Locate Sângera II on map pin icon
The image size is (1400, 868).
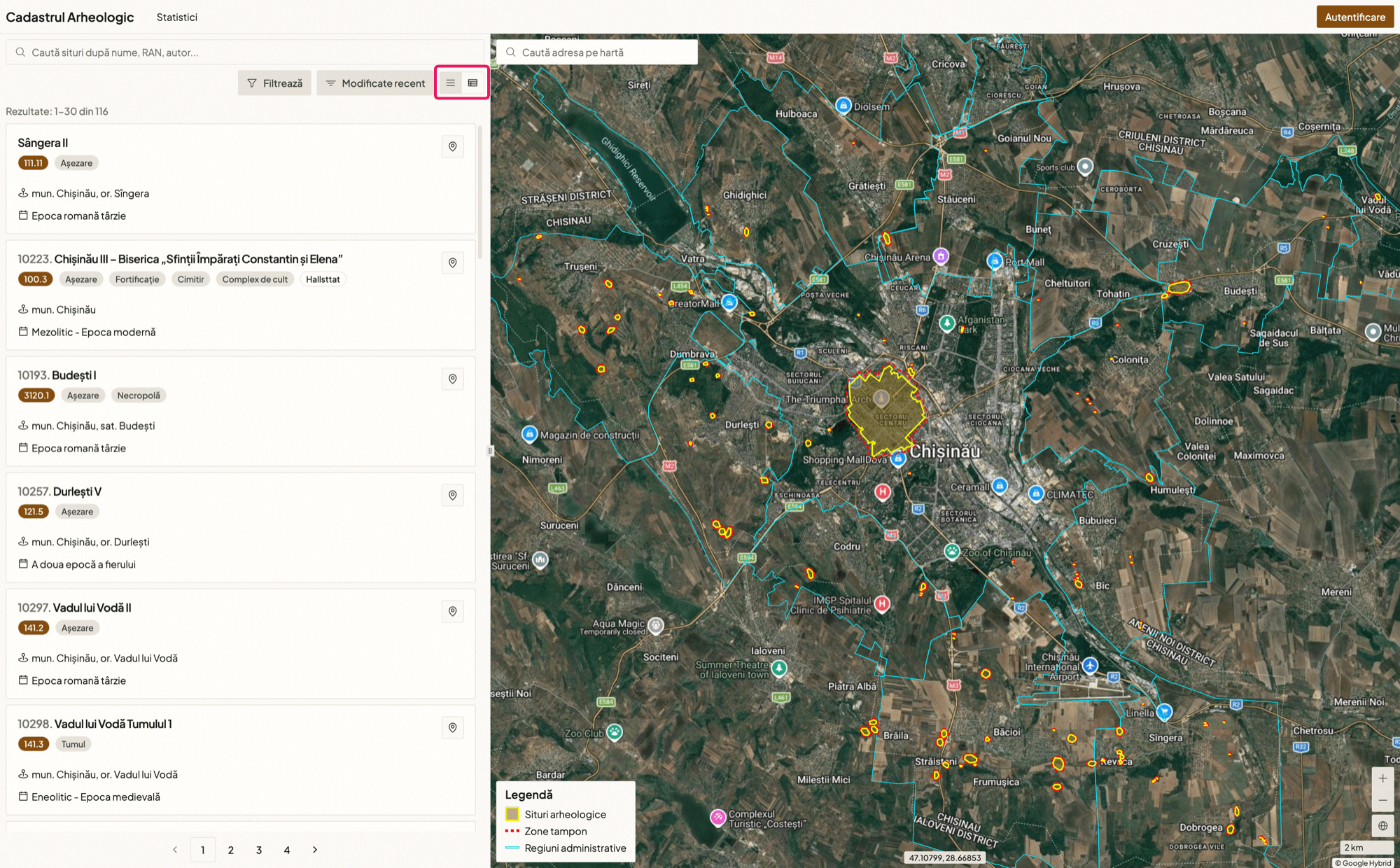(452, 147)
